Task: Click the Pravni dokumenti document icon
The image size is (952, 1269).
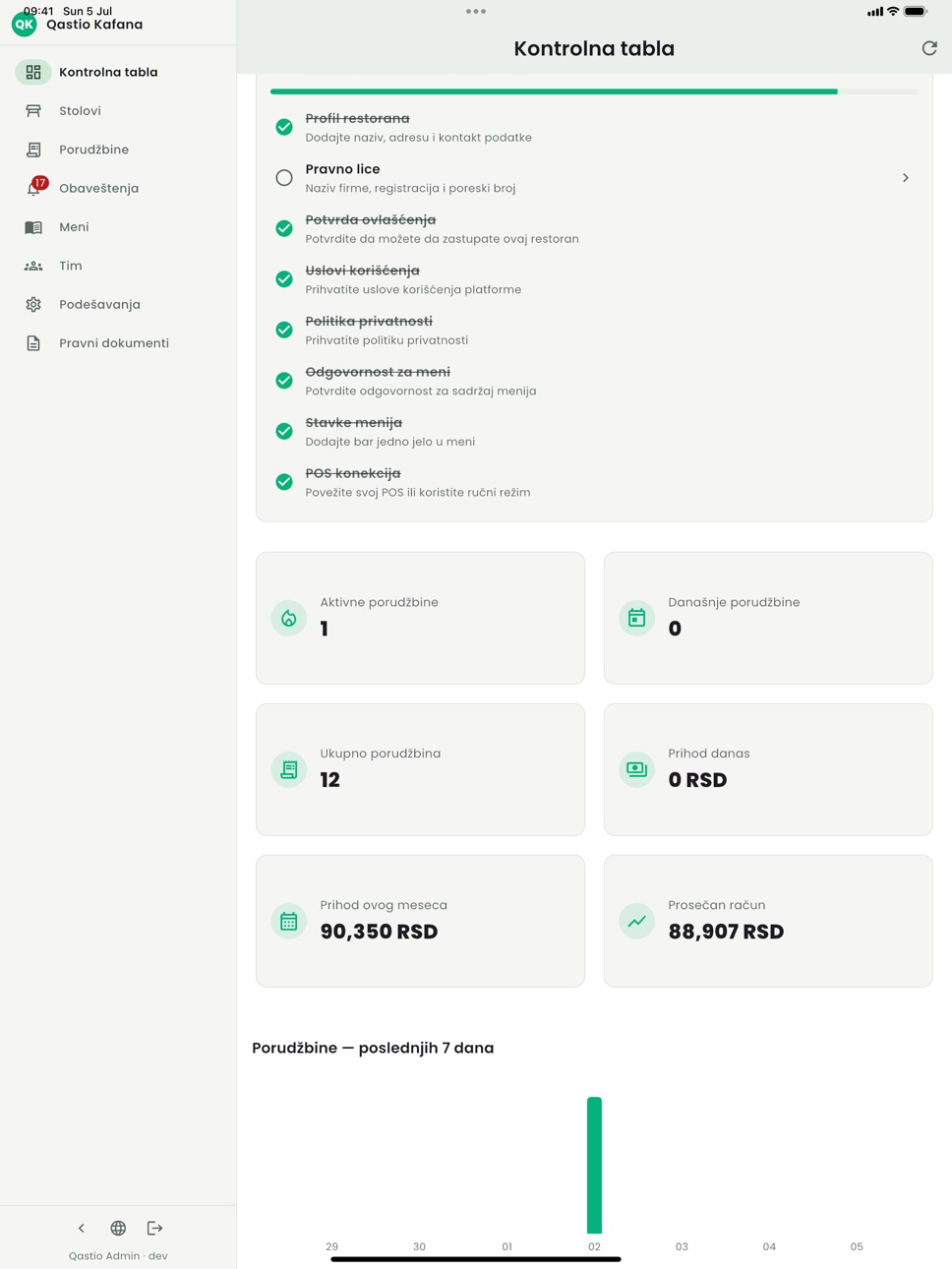Action: 33,343
